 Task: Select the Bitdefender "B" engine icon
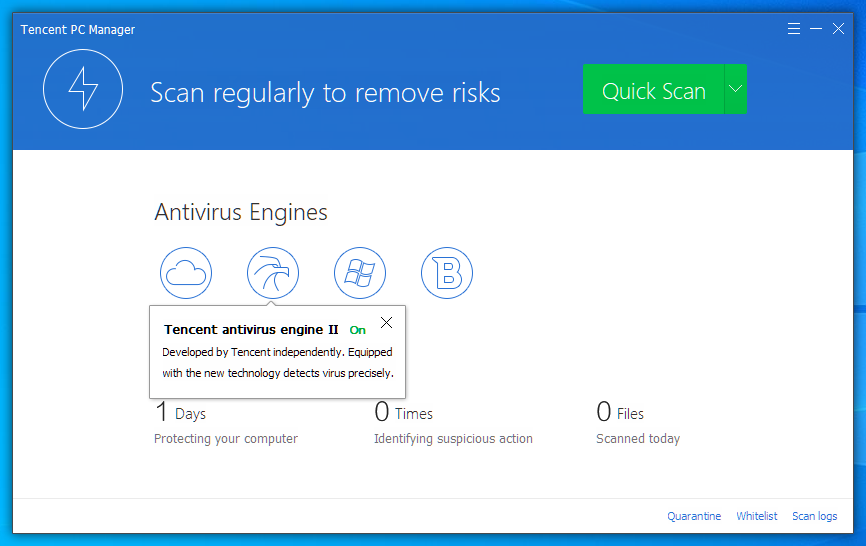(447, 272)
